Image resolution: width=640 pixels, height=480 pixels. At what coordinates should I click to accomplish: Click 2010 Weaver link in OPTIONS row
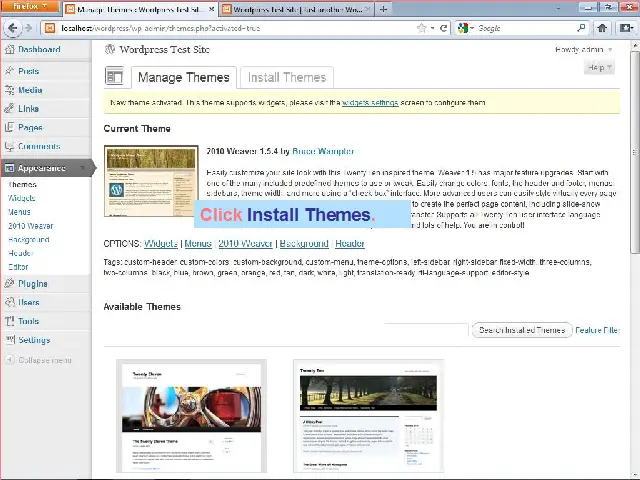tap(245, 244)
